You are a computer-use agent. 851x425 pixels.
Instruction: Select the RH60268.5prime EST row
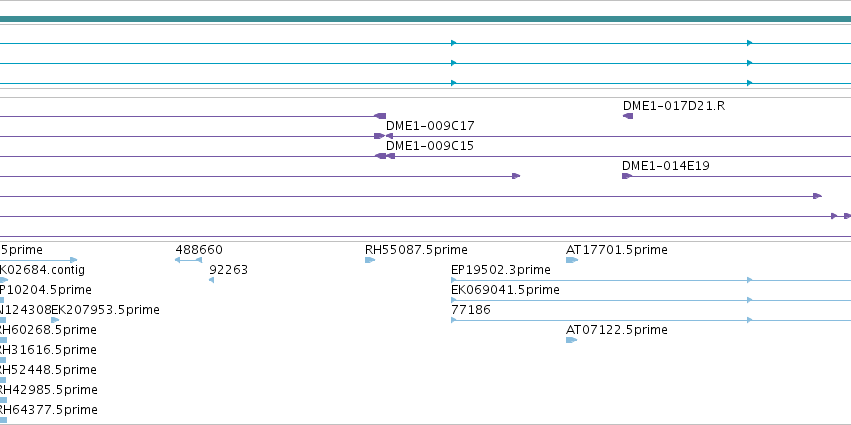48,330
